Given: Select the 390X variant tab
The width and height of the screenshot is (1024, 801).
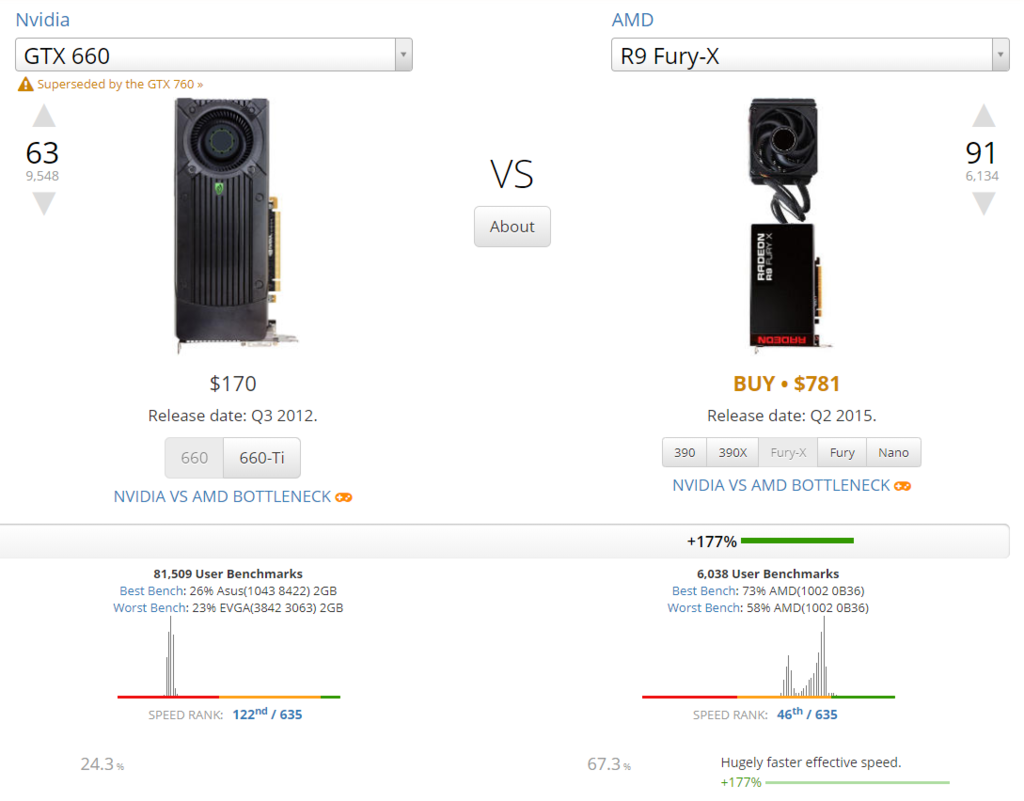Looking at the screenshot, I should click(733, 452).
